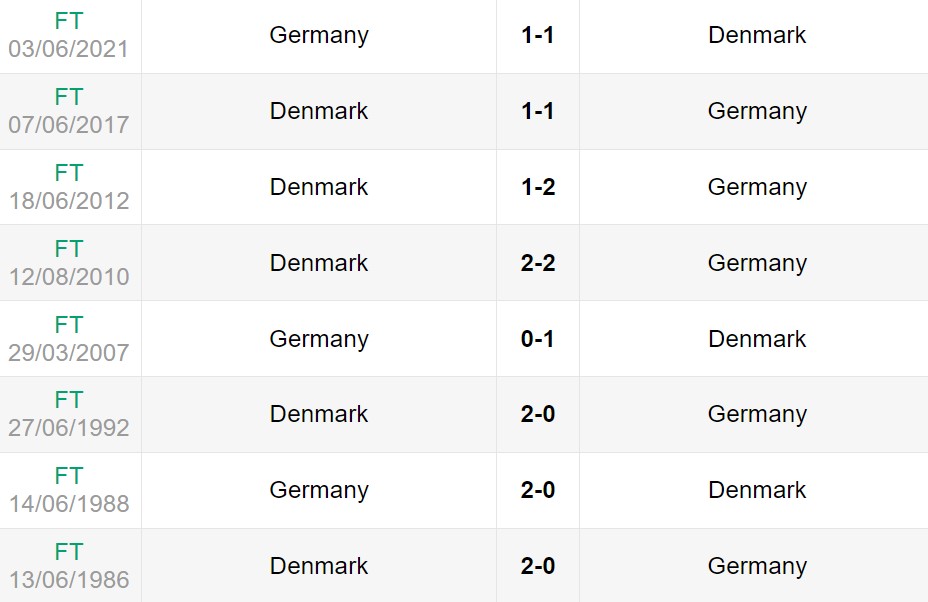Open the 2-0 score from 13/06/1986

(x=538, y=566)
